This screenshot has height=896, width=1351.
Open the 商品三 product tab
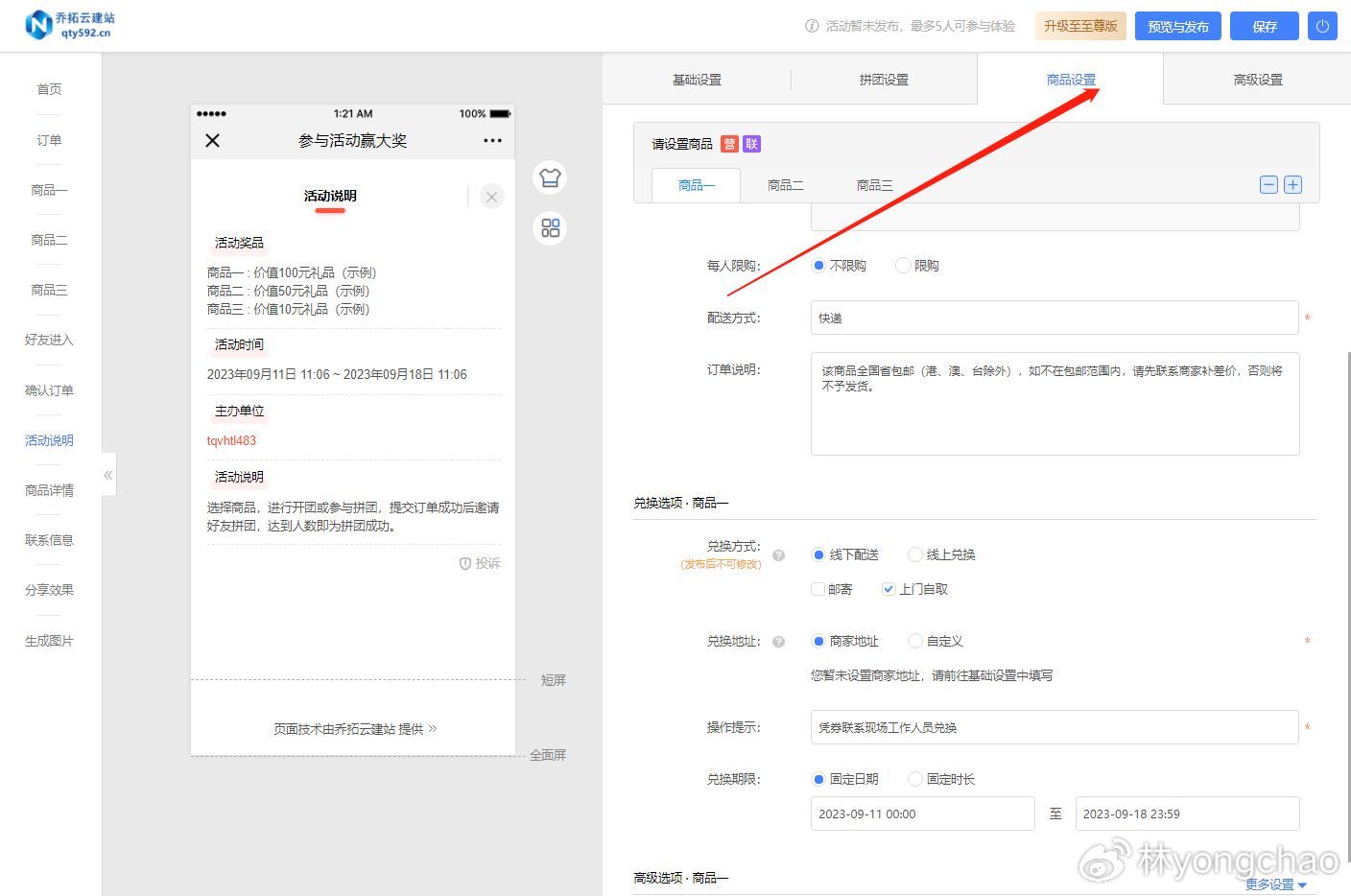coord(875,185)
